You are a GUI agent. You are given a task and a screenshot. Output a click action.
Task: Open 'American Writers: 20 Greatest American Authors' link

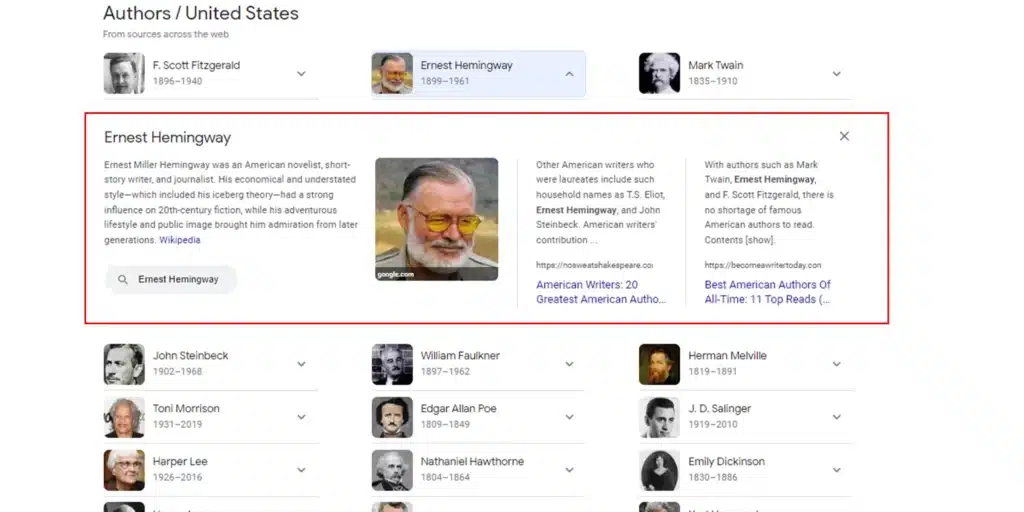pos(600,292)
